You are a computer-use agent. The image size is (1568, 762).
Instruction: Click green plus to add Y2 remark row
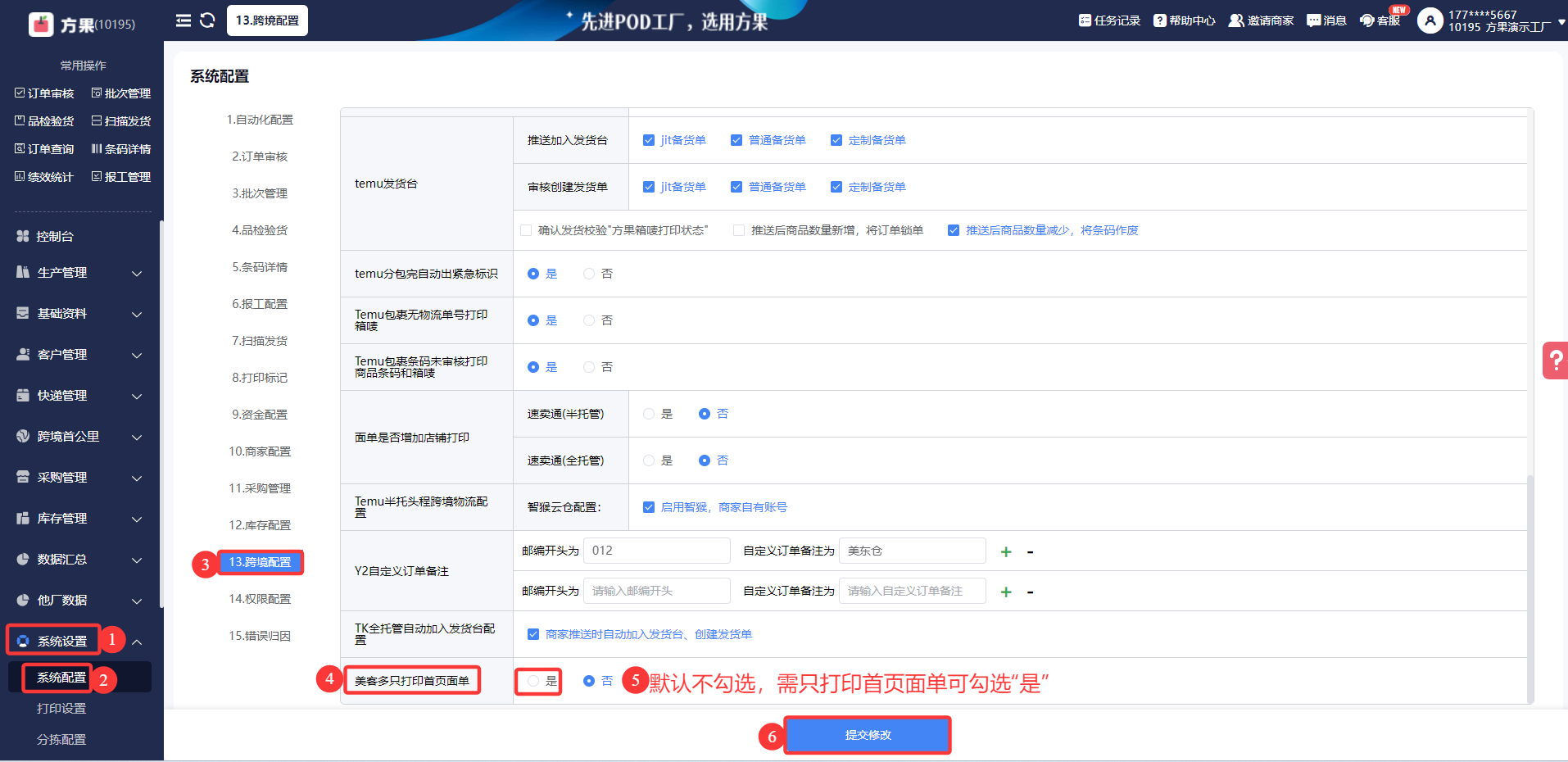(x=1006, y=552)
